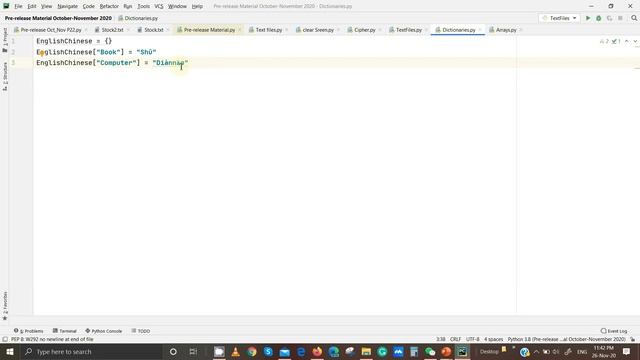Image resolution: width=640 pixels, height=360 pixels.
Task: Click the intention bulb on line 2
Action: (x=42, y=53)
